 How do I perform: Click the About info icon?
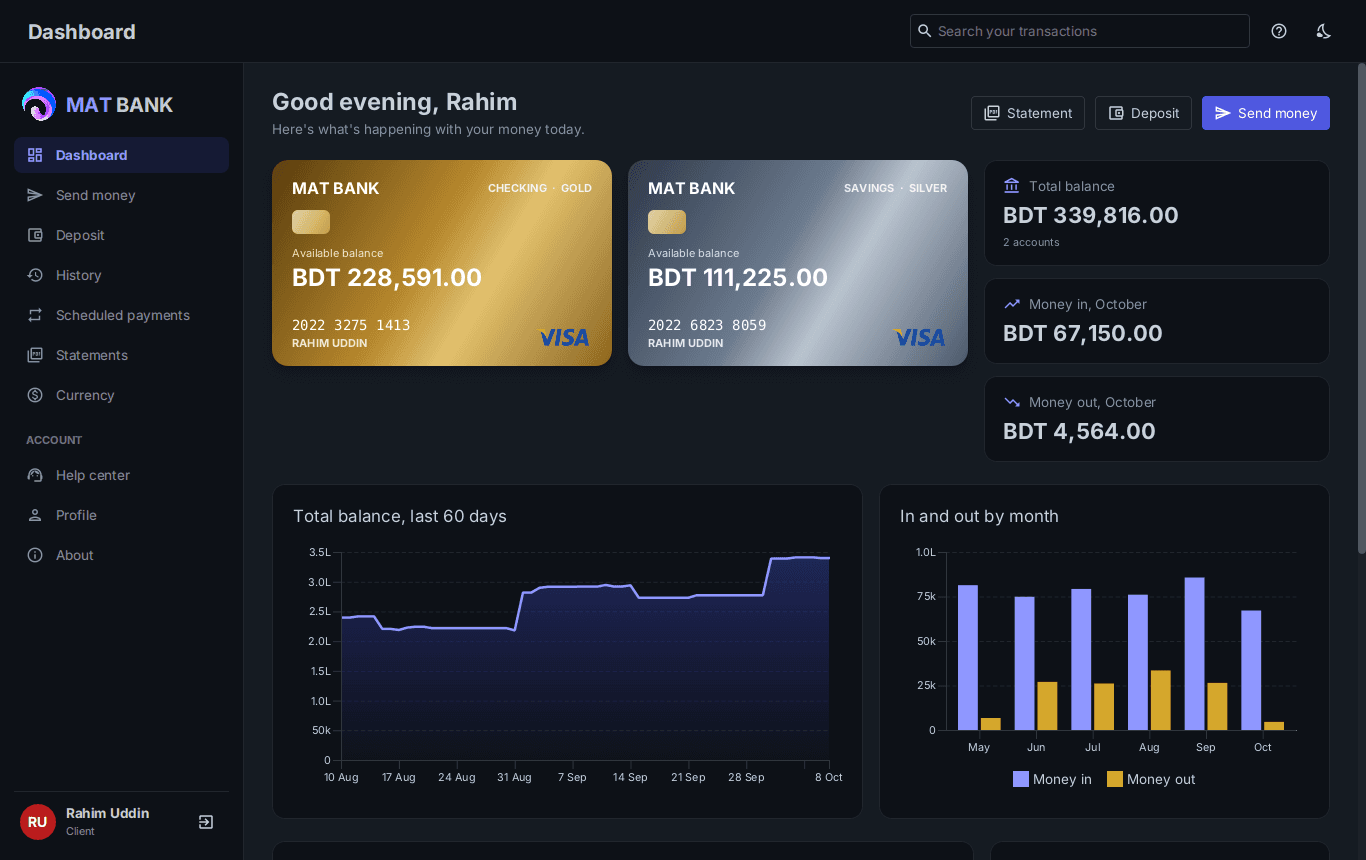(35, 555)
